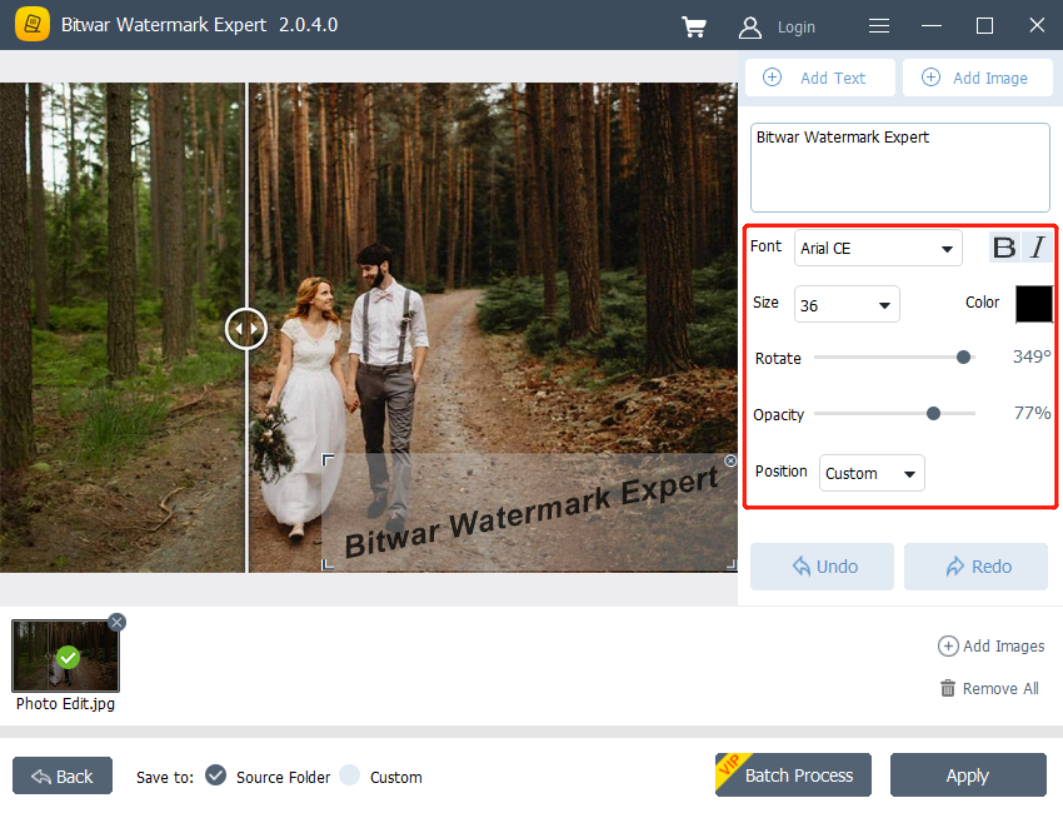Viewport: 1063px width, 813px height.
Task: Click Add Image button
Action: (977, 78)
